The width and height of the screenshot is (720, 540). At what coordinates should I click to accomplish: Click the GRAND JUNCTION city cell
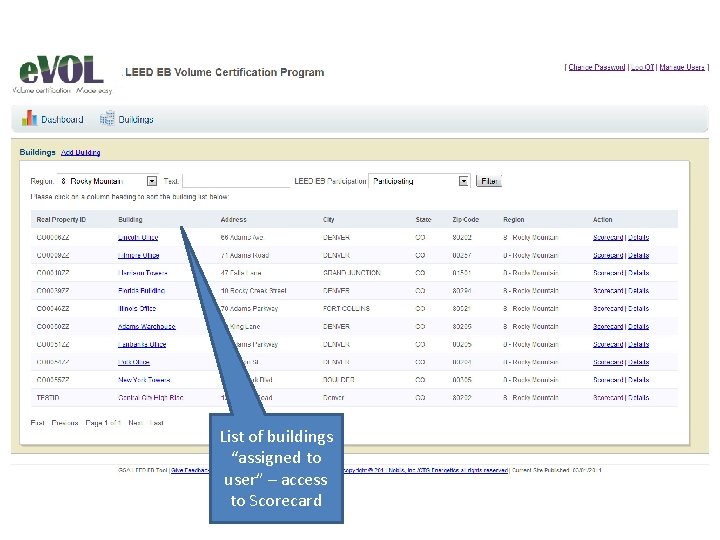point(352,273)
